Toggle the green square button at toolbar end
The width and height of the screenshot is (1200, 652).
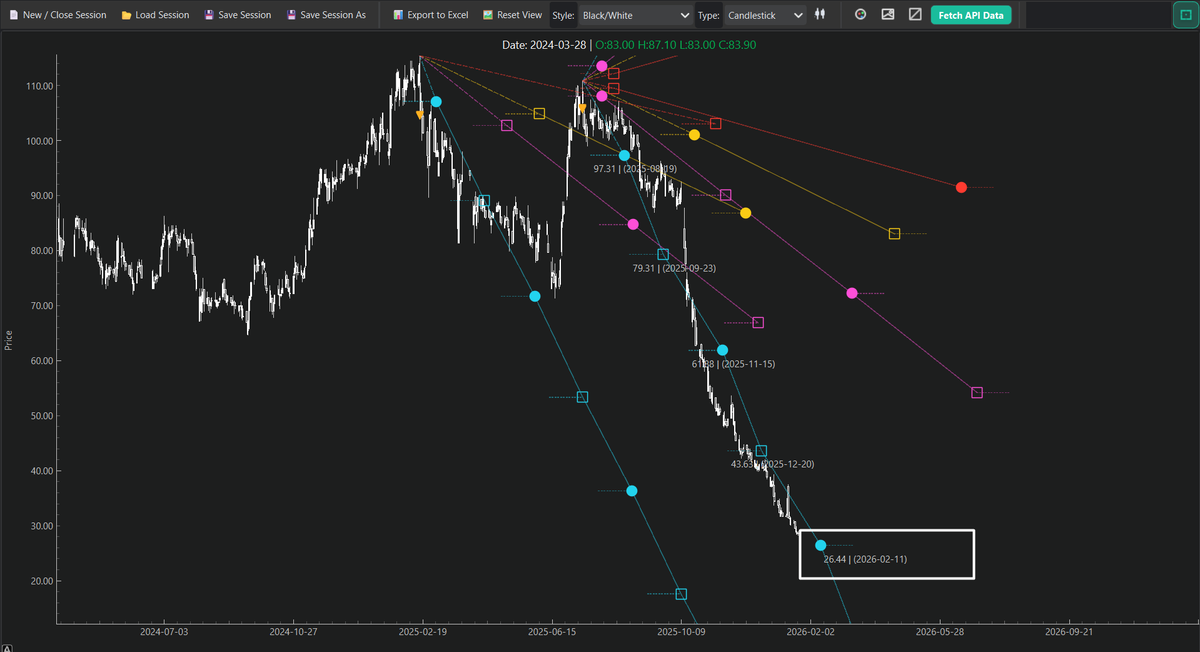click(x=1184, y=15)
